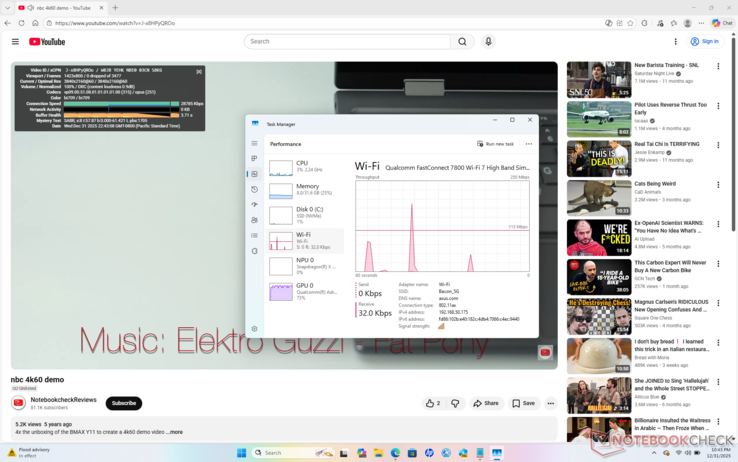Open the tab actions chevron menu

(x=7, y=8)
